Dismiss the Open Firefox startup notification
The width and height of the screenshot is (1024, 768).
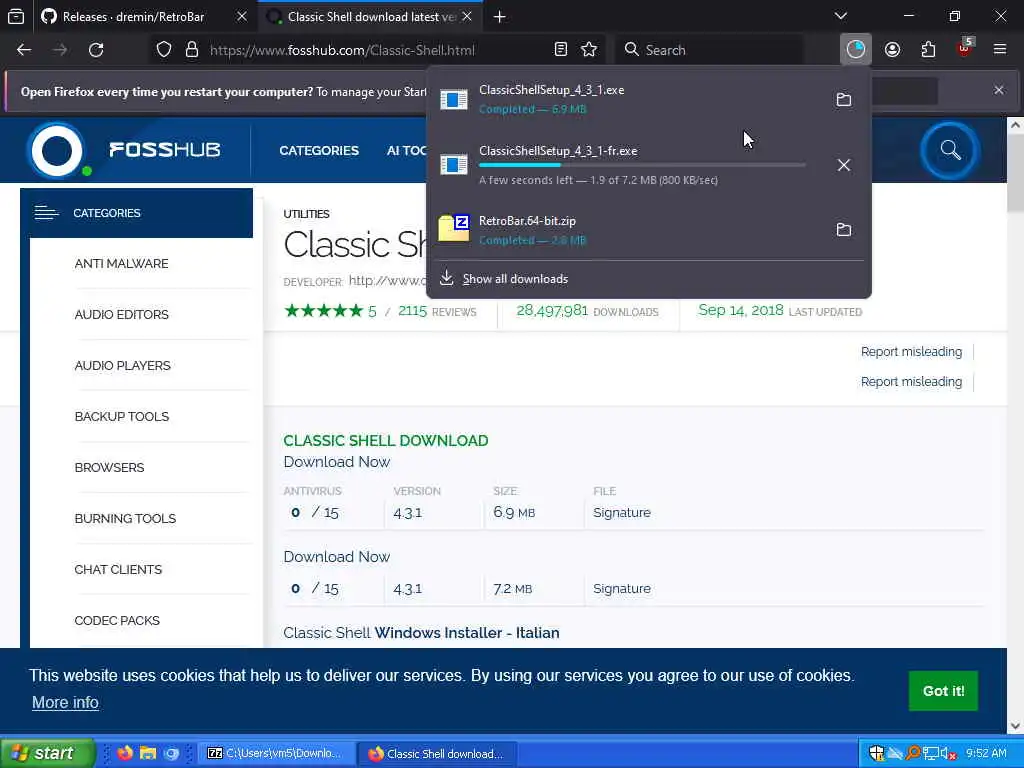(999, 90)
